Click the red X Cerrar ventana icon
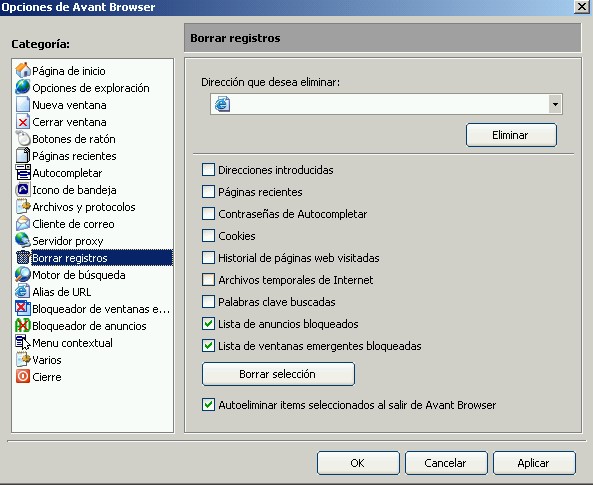The image size is (593, 485). 23,122
